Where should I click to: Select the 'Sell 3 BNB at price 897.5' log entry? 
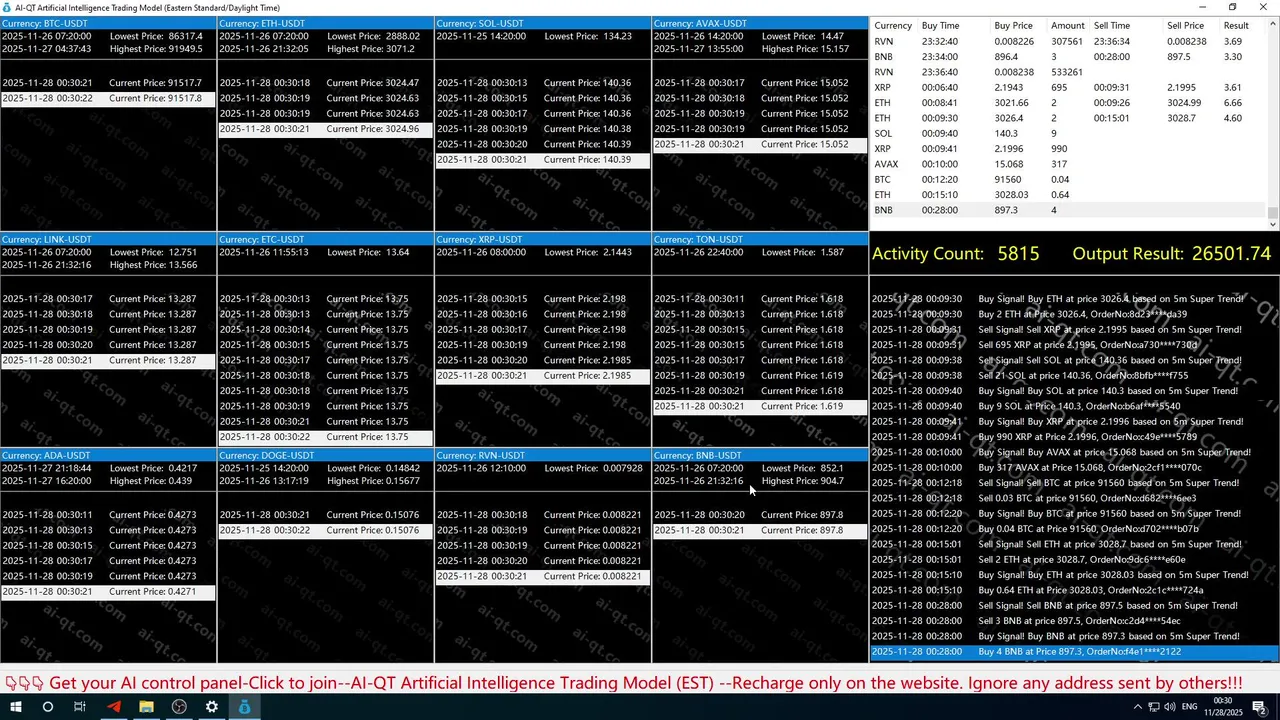[x=1075, y=621]
